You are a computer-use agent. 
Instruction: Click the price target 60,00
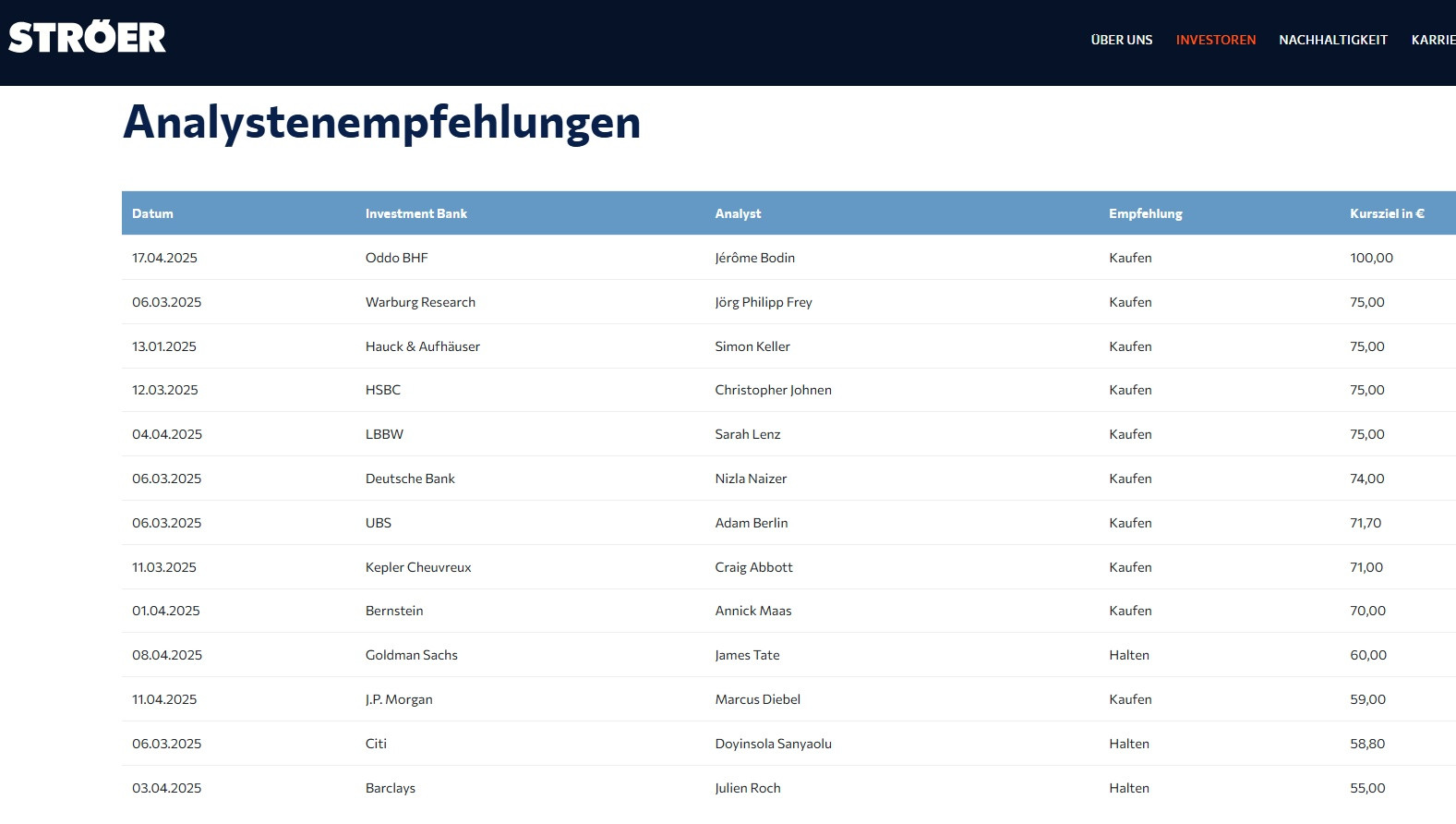(x=1368, y=655)
